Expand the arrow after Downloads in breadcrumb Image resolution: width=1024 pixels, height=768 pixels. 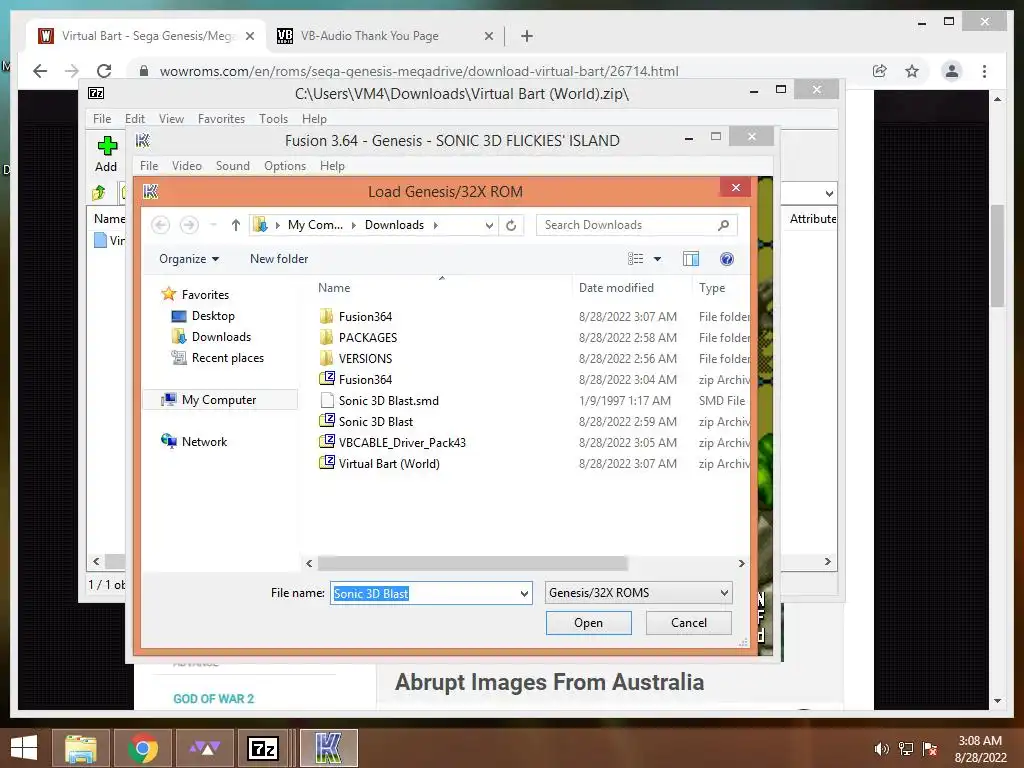point(436,225)
